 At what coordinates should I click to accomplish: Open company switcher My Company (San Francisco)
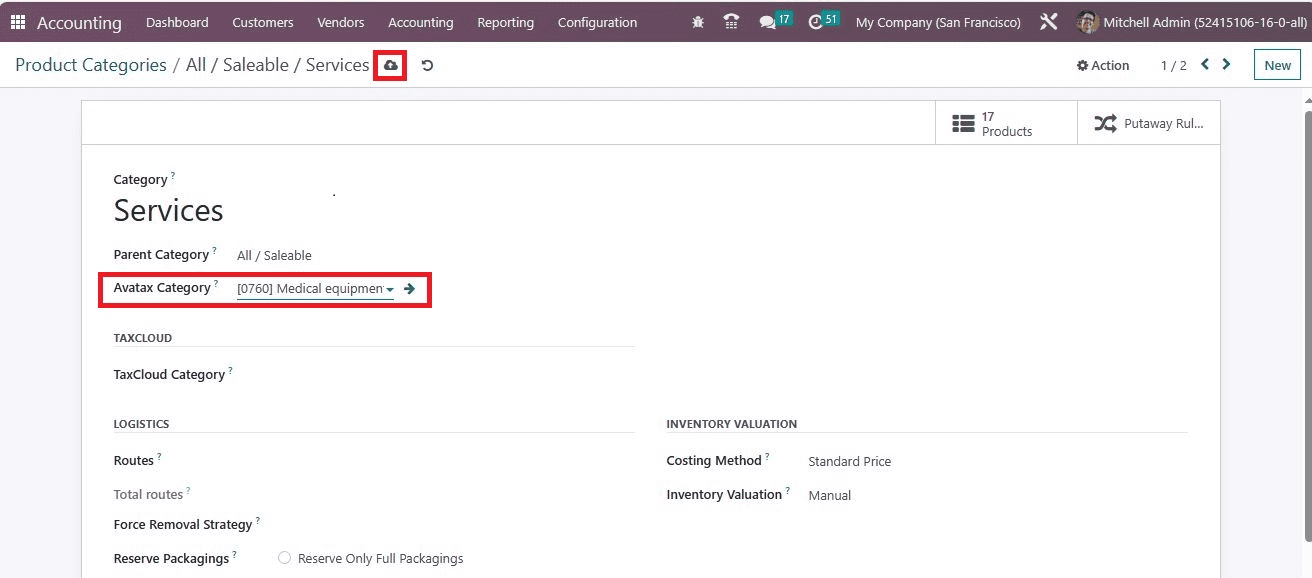pyautogui.click(x=938, y=22)
